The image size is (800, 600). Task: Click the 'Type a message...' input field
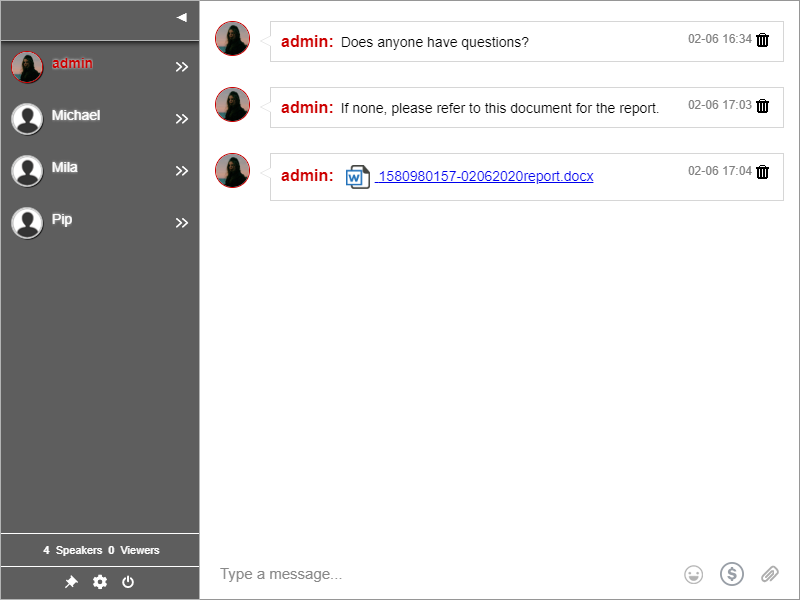[440, 574]
